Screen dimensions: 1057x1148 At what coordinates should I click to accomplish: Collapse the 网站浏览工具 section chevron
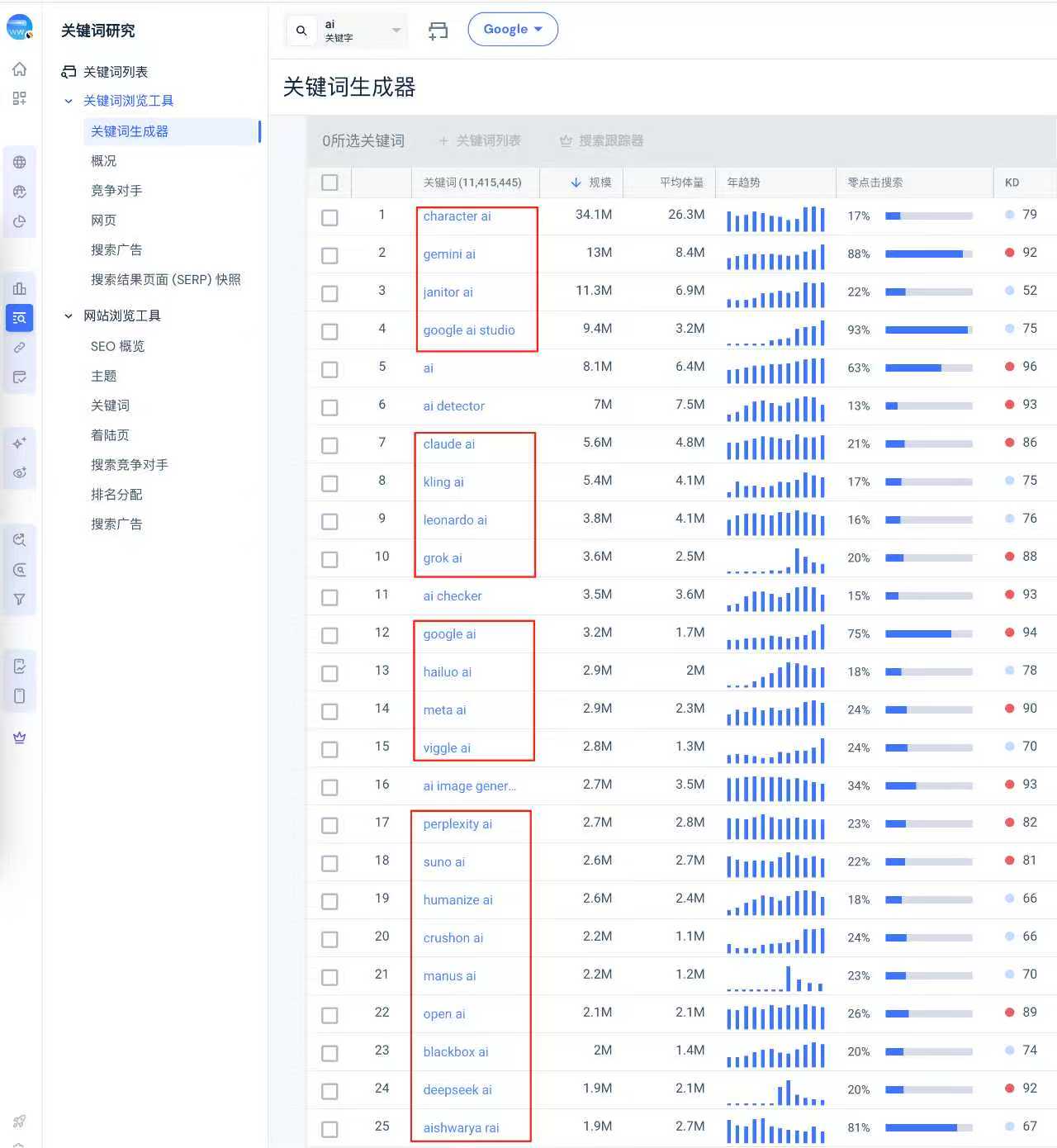click(69, 315)
